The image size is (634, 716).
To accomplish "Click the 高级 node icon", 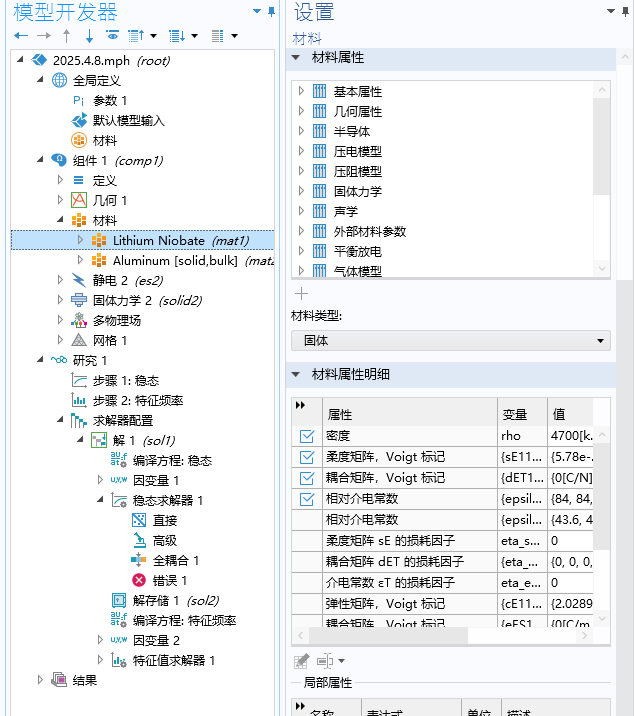I will click(139, 541).
